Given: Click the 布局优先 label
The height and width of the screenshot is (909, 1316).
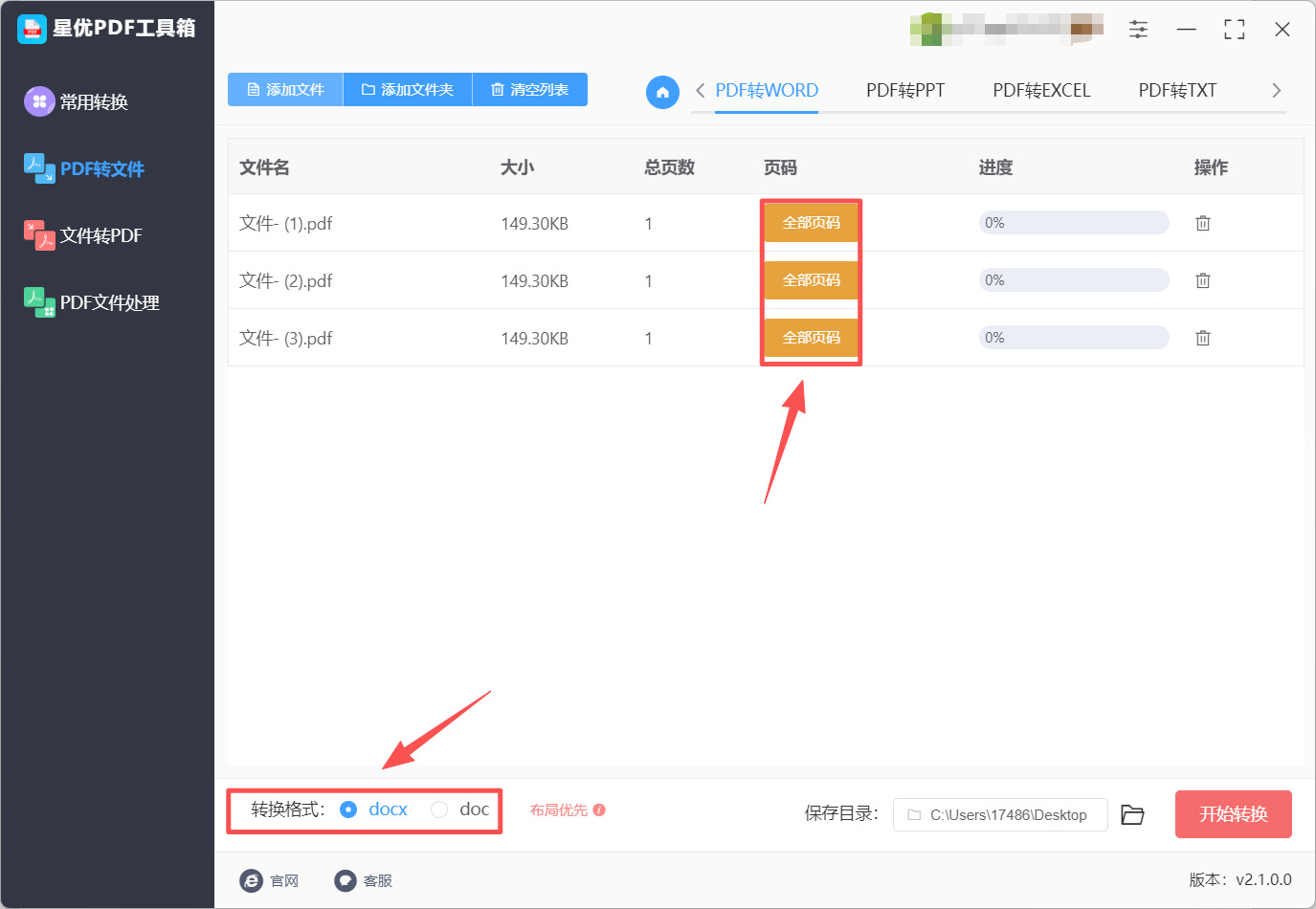Looking at the screenshot, I should click(x=559, y=809).
